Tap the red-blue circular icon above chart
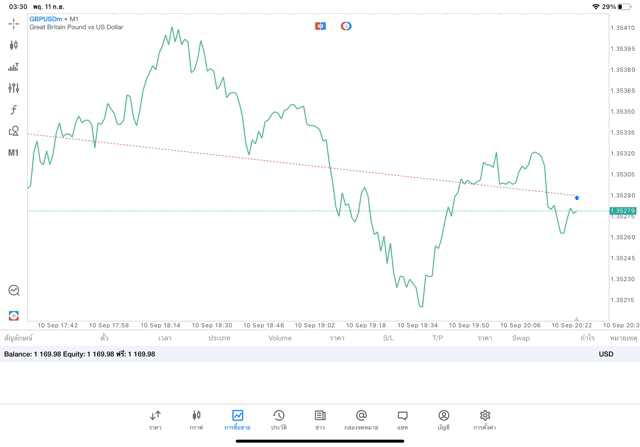640x447 pixels. tap(346, 26)
